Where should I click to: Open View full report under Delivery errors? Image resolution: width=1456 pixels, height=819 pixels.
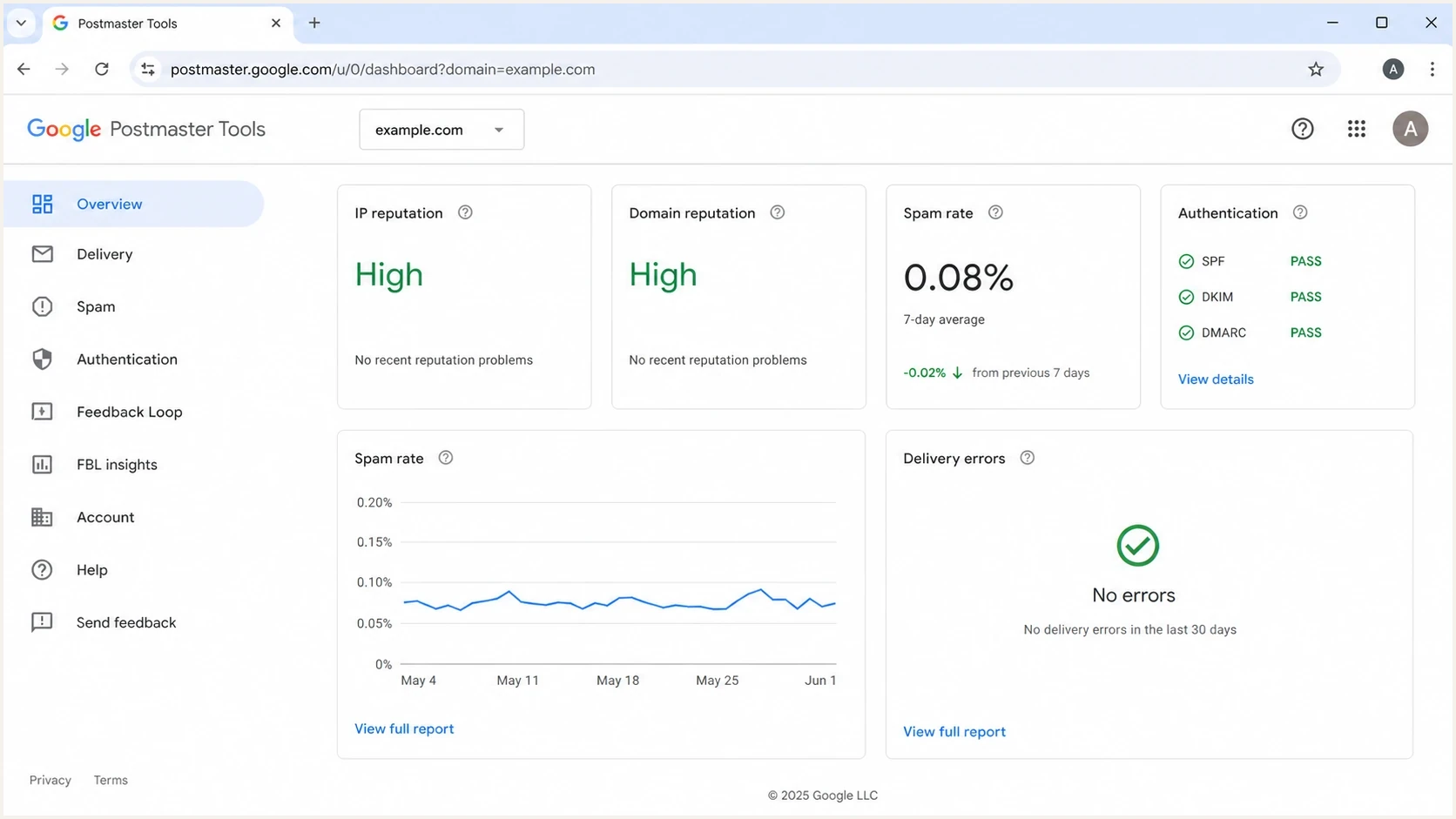click(x=954, y=732)
